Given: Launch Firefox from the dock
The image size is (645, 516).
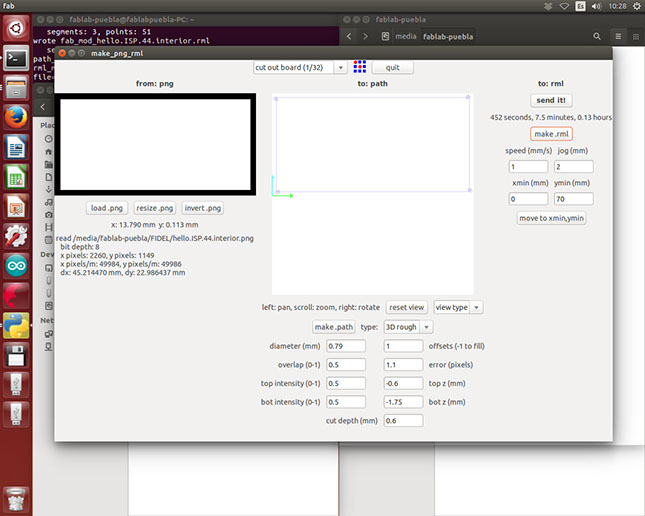Looking at the screenshot, I should tap(16, 117).
